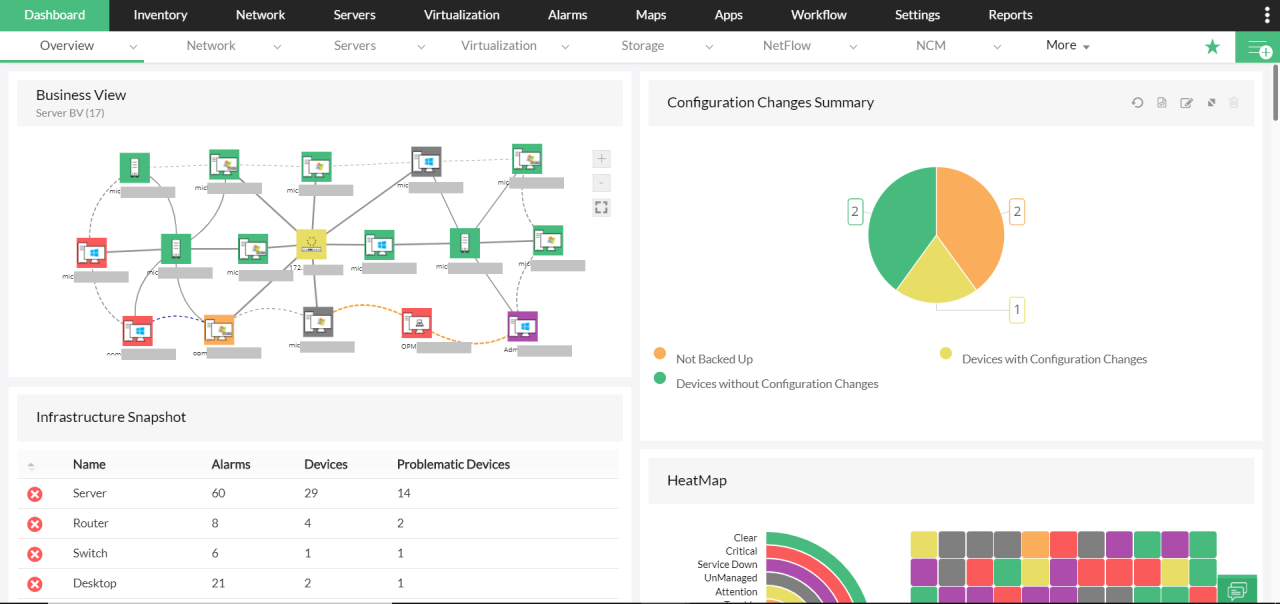Open fullscreen view of the Business View map

coord(601,207)
